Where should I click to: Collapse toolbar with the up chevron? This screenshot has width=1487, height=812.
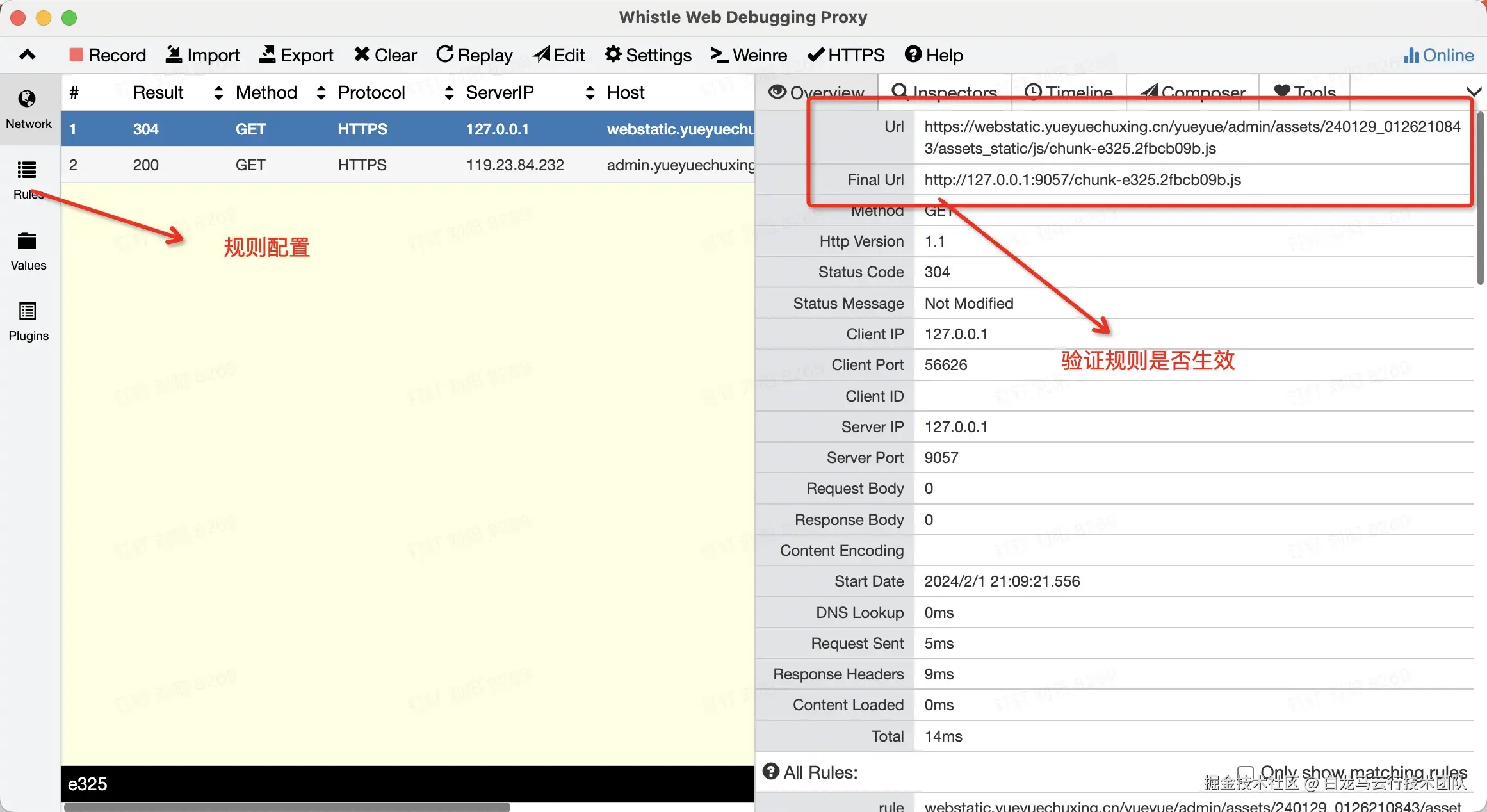coord(27,55)
